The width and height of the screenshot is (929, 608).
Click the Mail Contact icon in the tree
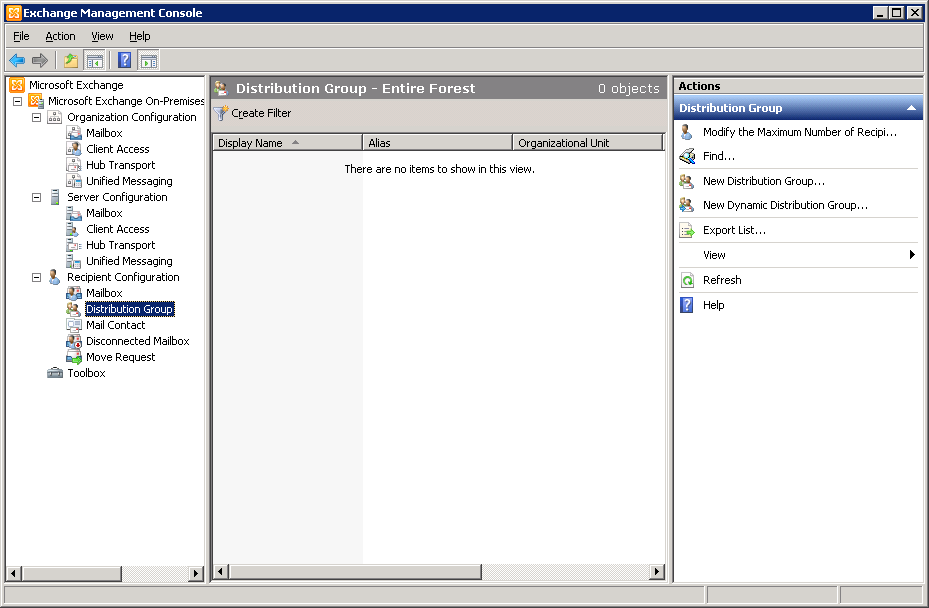pyautogui.click(x=73, y=325)
